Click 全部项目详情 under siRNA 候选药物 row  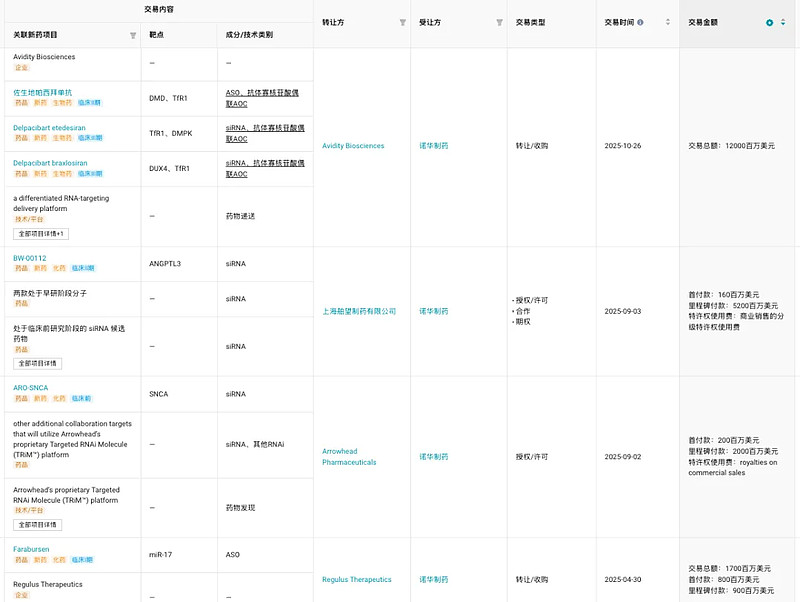[x=37, y=363]
